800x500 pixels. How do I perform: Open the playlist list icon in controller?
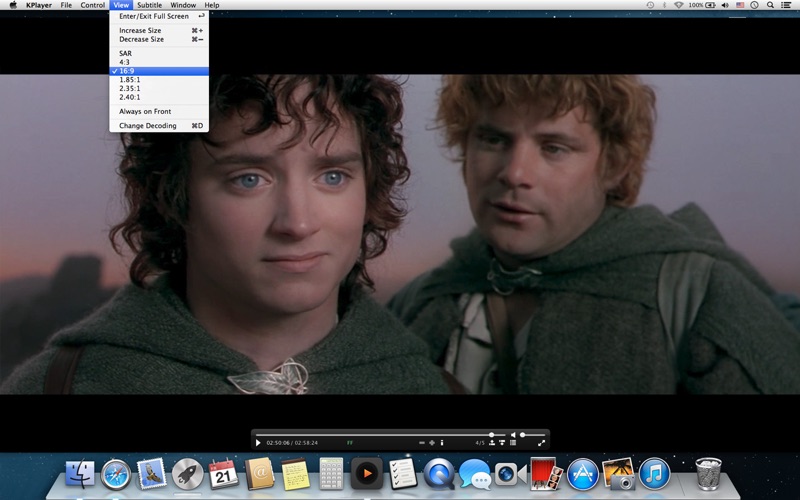(x=513, y=443)
